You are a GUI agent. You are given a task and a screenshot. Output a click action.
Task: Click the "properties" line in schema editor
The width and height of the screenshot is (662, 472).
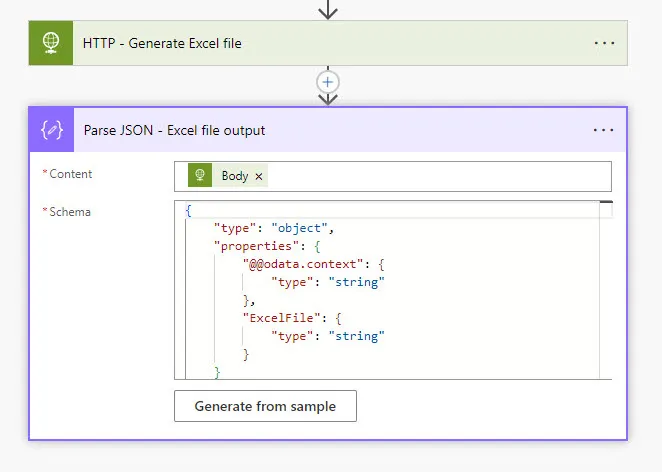267,246
